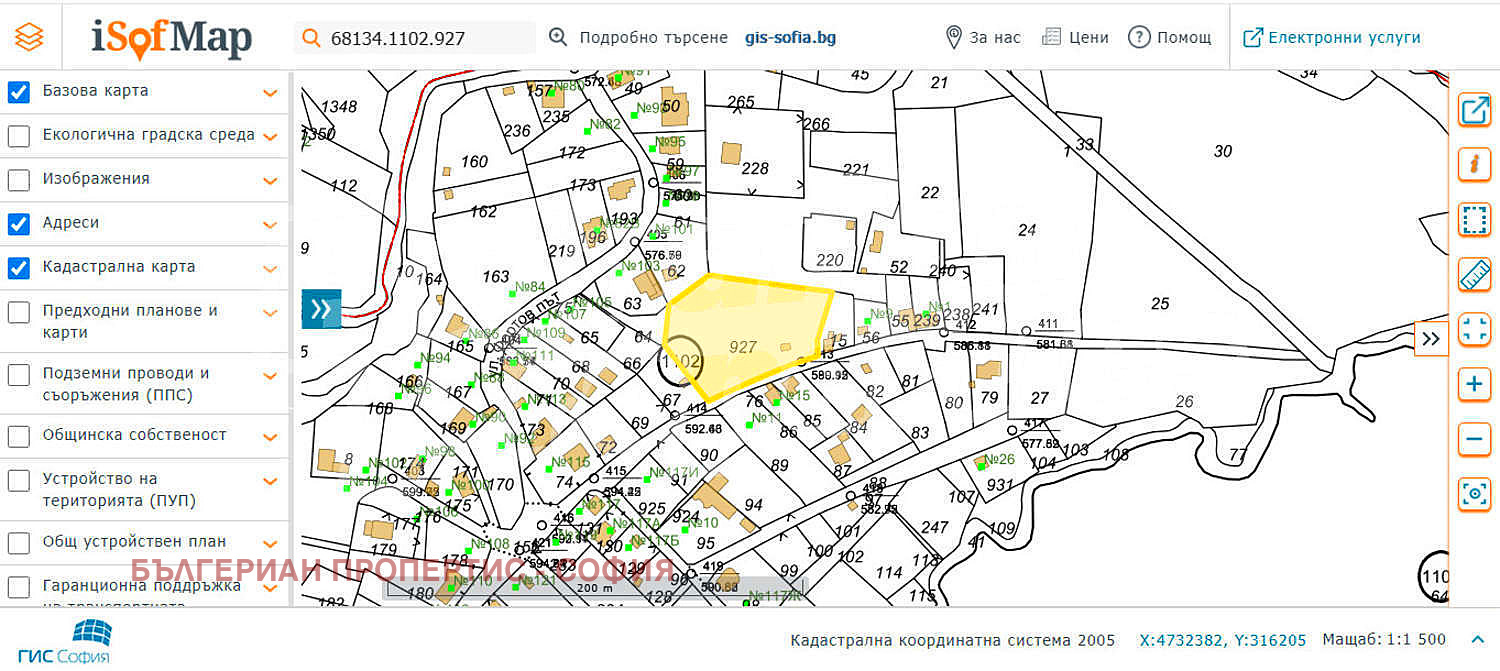Open the map info tool
Viewport: 1500px width, 671px height.
(x=1474, y=164)
